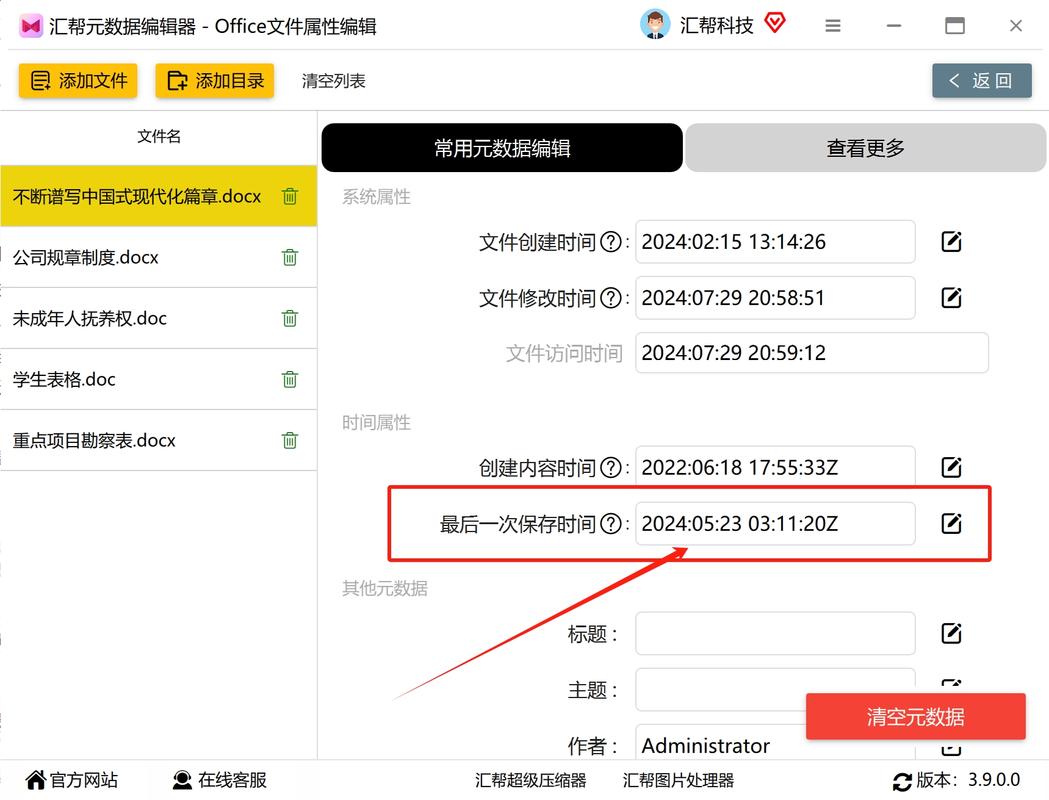Edit 创建内容时间 using its pencil icon
The height and width of the screenshot is (800, 1049).
click(951, 467)
